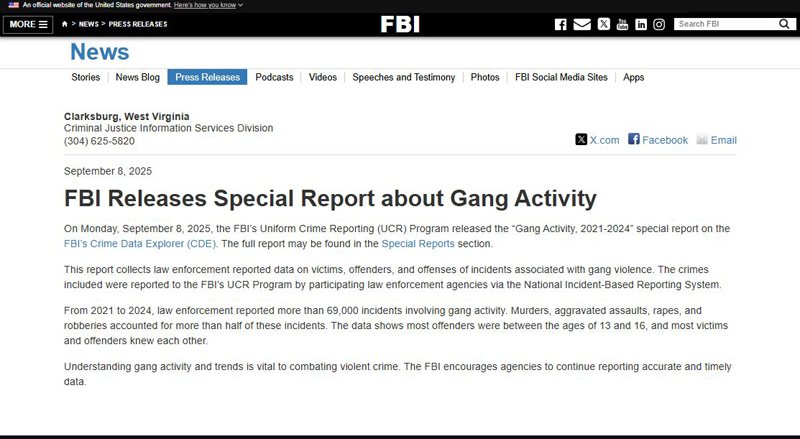Screen dimensions: 800x439
Task: Select the Press Releases tab
Action: pyautogui.click(x=207, y=77)
